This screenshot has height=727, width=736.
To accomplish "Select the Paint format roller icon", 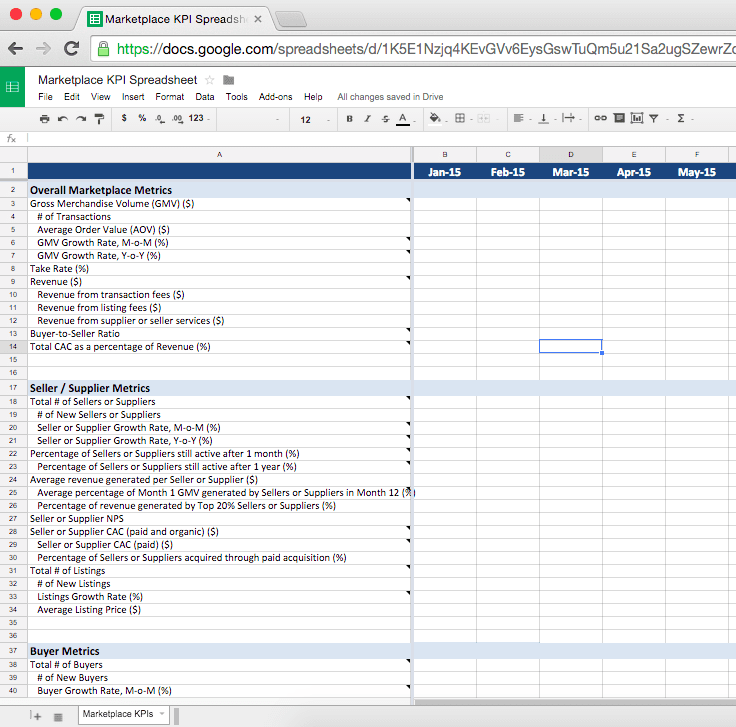I will (99, 119).
